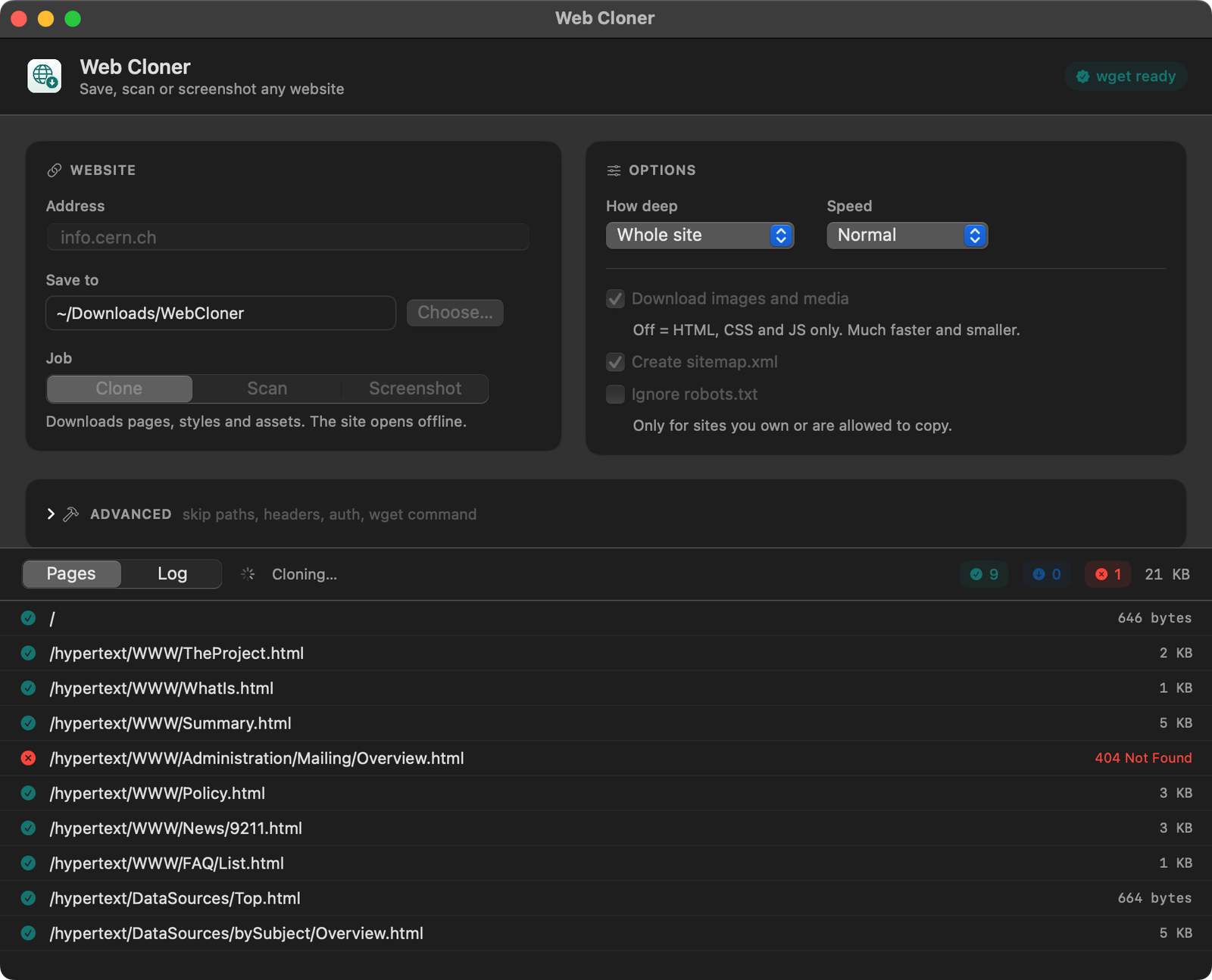This screenshot has height=980, width=1212.
Task: Click the 21 KB total size text
Action: pos(1167,574)
